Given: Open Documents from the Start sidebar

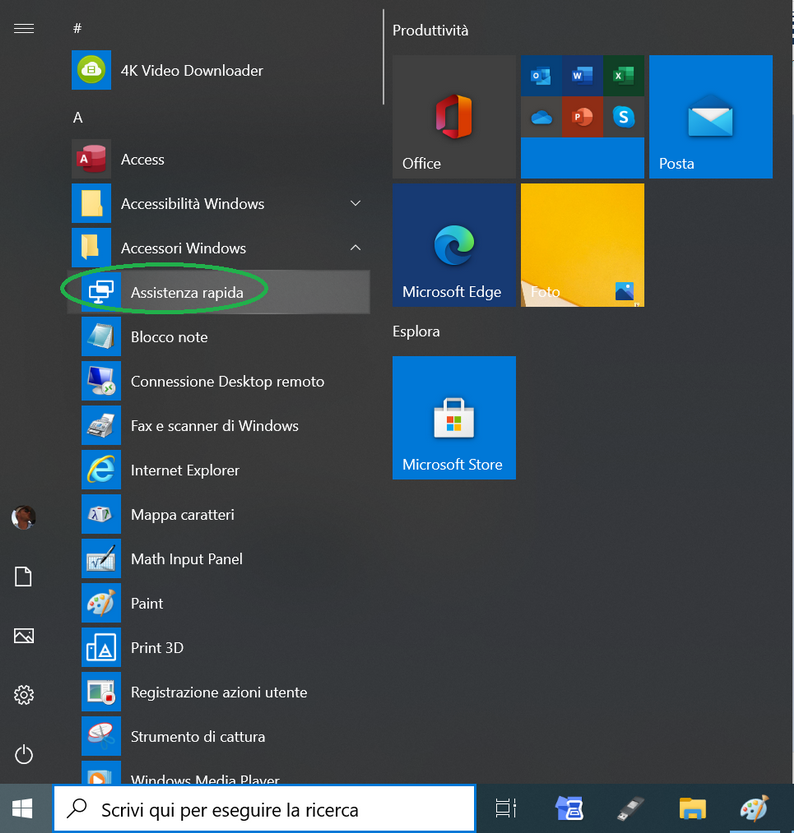Looking at the screenshot, I should pos(23,576).
